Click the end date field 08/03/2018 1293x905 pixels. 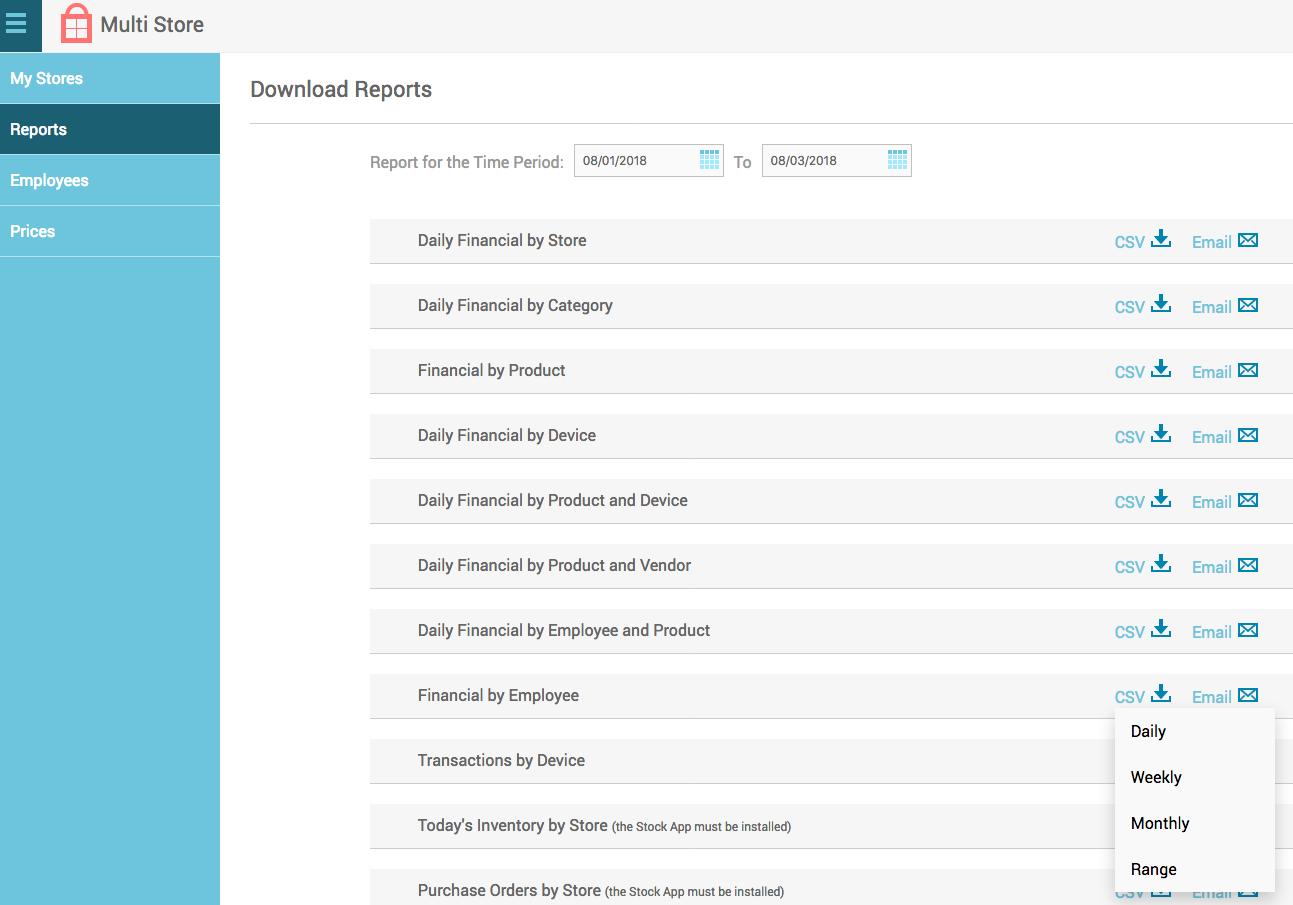point(837,160)
